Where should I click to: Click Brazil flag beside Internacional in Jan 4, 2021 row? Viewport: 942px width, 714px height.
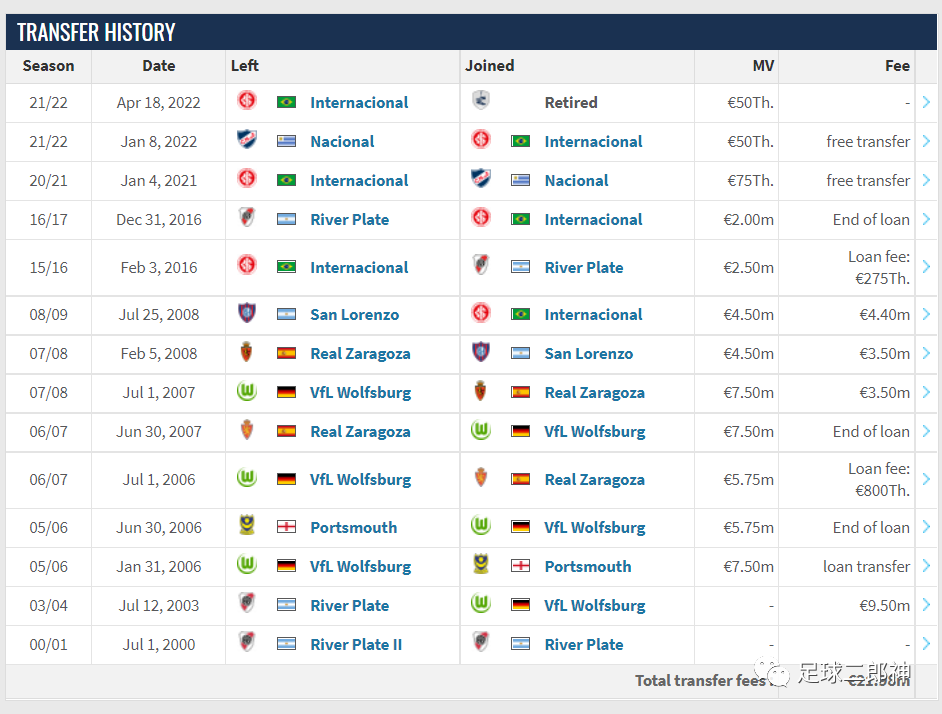[286, 180]
